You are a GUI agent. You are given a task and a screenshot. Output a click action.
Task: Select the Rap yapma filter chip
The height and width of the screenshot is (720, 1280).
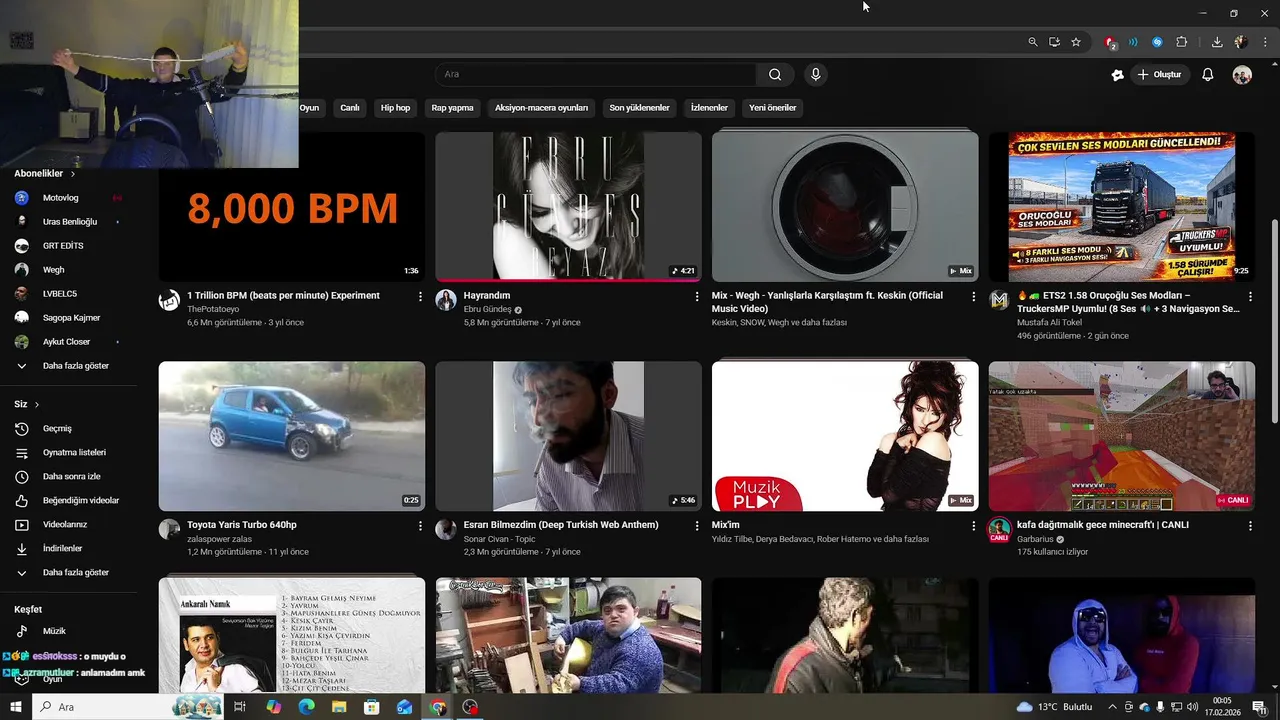(452, 108)
